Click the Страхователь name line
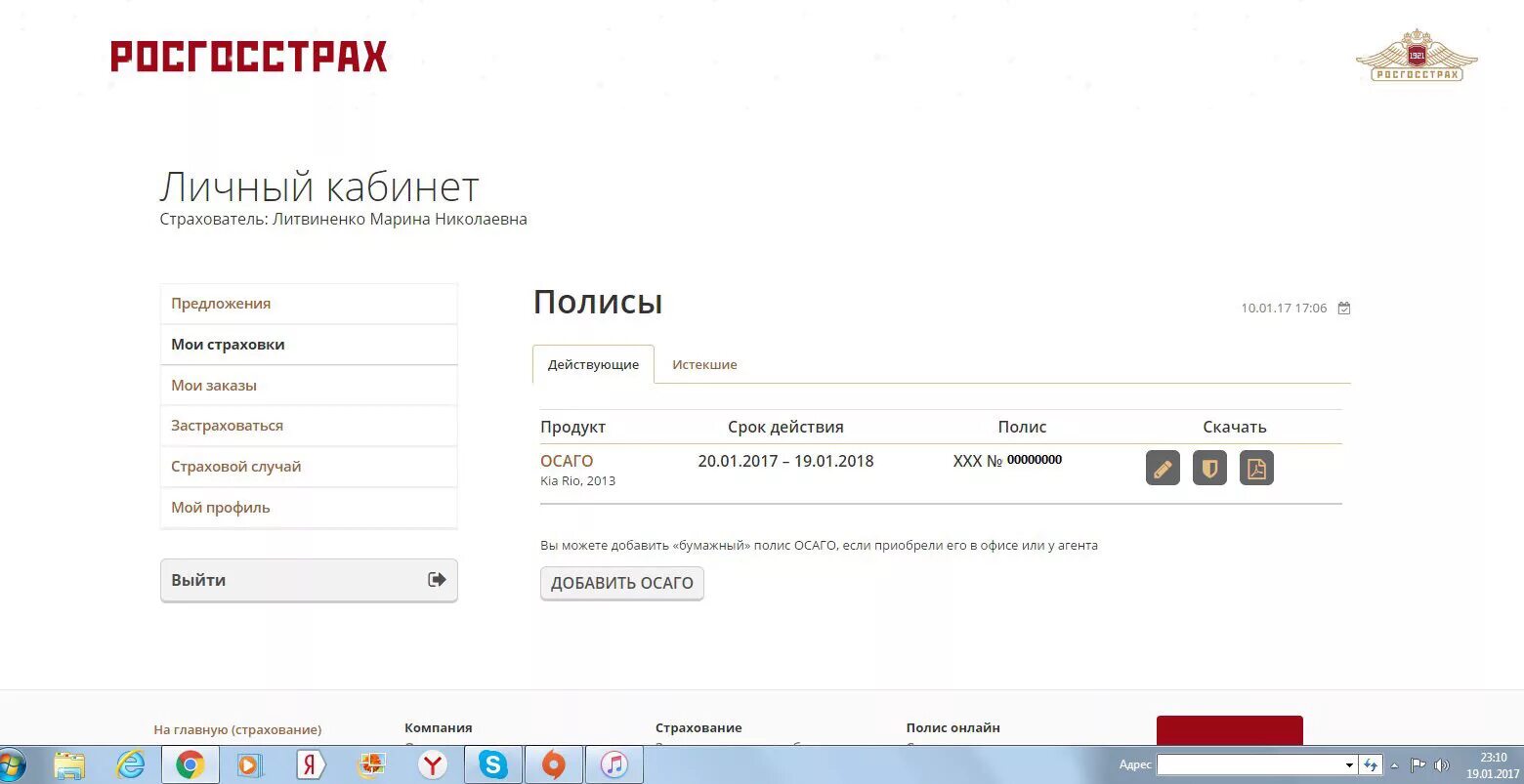The width and height of the screenshot is (1524, 784). click(344, 220)
